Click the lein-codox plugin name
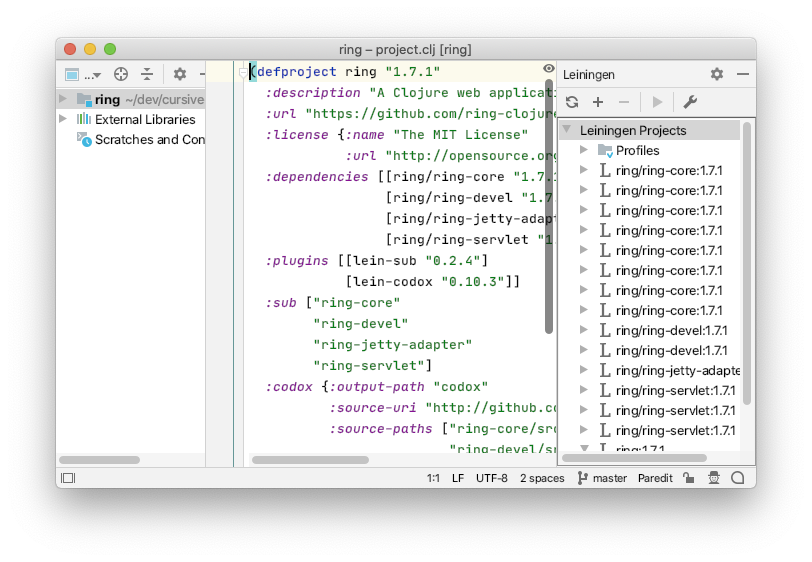Viewport: 812px width, 562px height. (393, 282)
